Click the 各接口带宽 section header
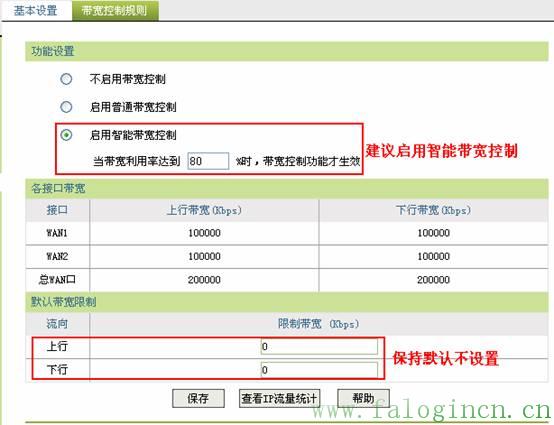554x425 pixels. [x=287, y=188]
